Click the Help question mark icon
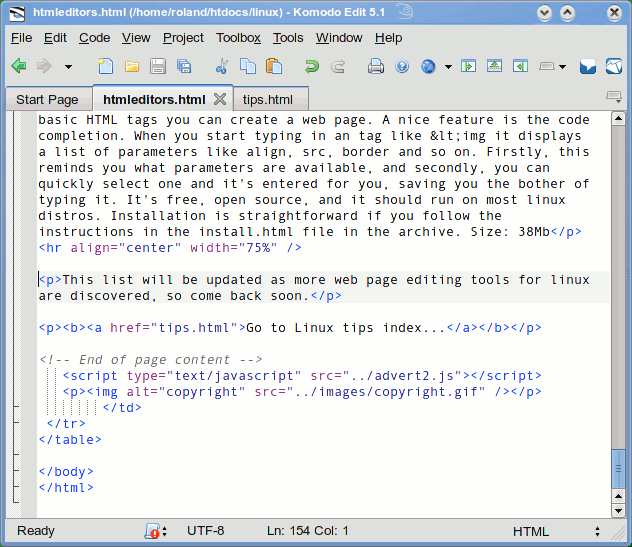Screen dimensions: 632x547 [402, 67]
